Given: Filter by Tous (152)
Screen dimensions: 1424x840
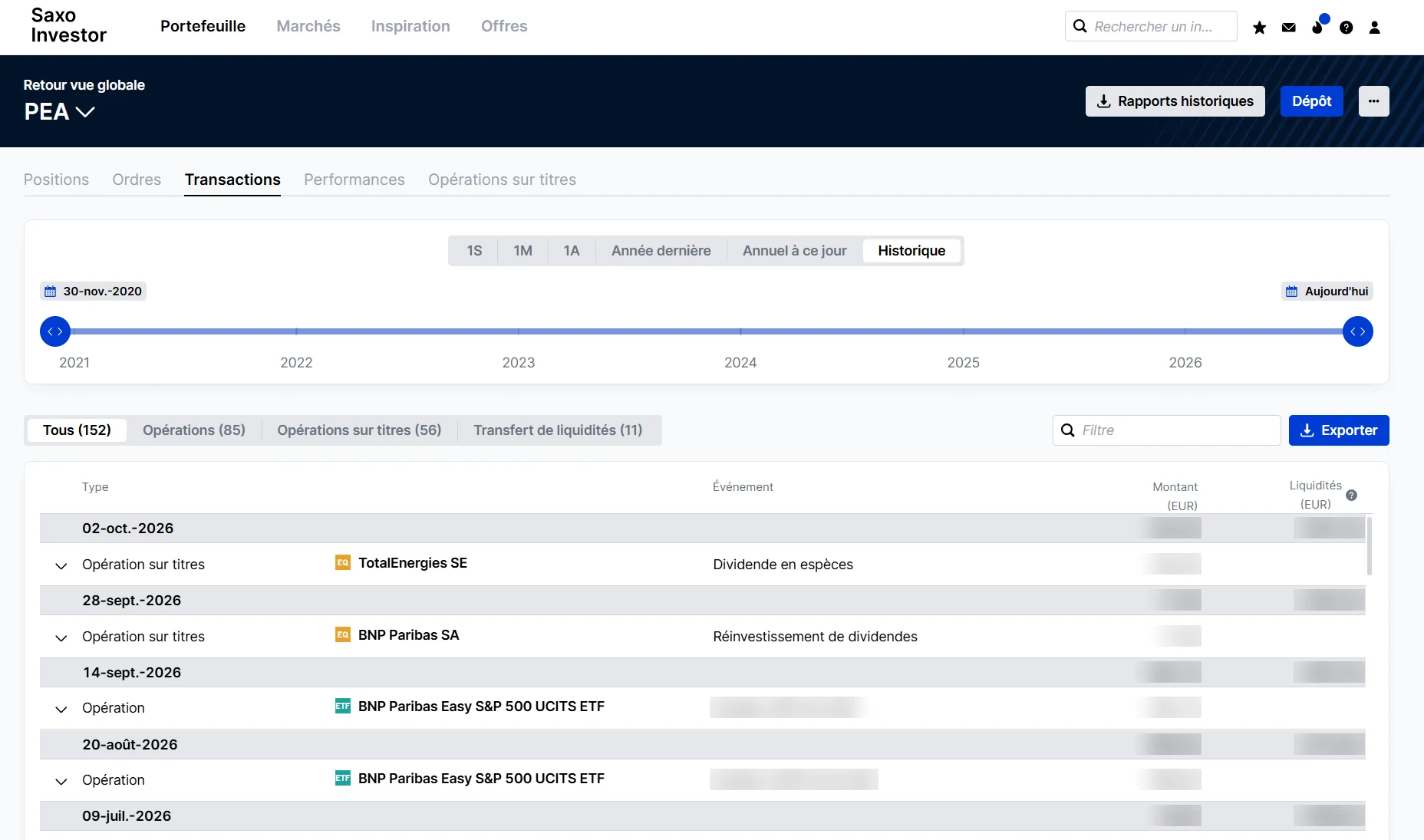Looking at the screenshot, I should 77,430.
